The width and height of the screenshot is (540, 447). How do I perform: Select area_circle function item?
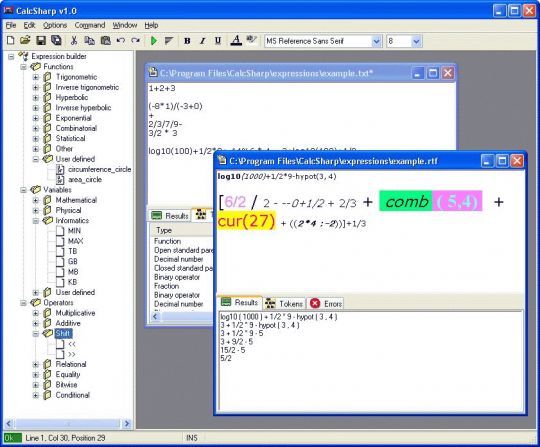coord(85,180)
